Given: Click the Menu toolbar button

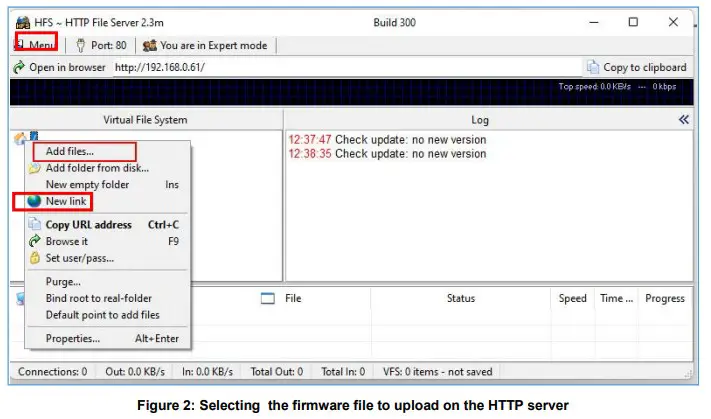Looking at the screenshot, I should 35,45.
